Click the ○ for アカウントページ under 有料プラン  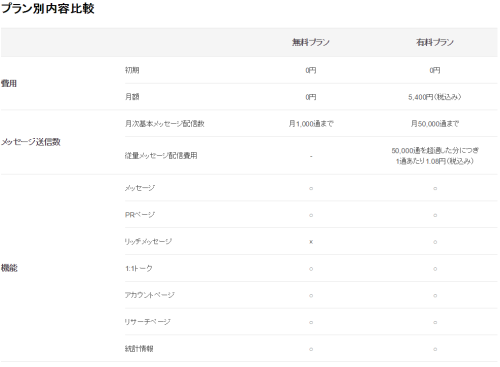click(x=435, y=296)
